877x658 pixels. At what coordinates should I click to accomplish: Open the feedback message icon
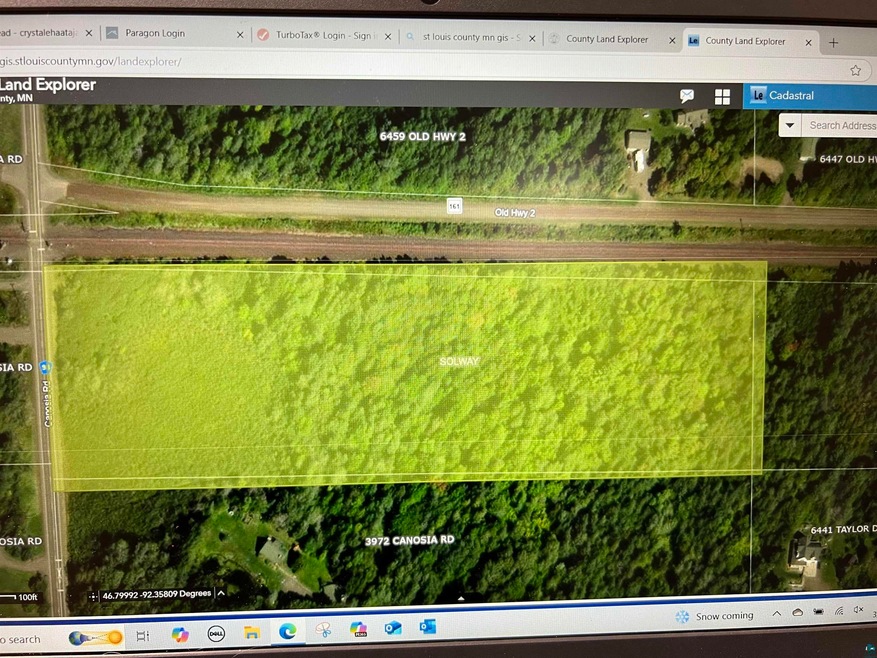click(x=687, y=96)
